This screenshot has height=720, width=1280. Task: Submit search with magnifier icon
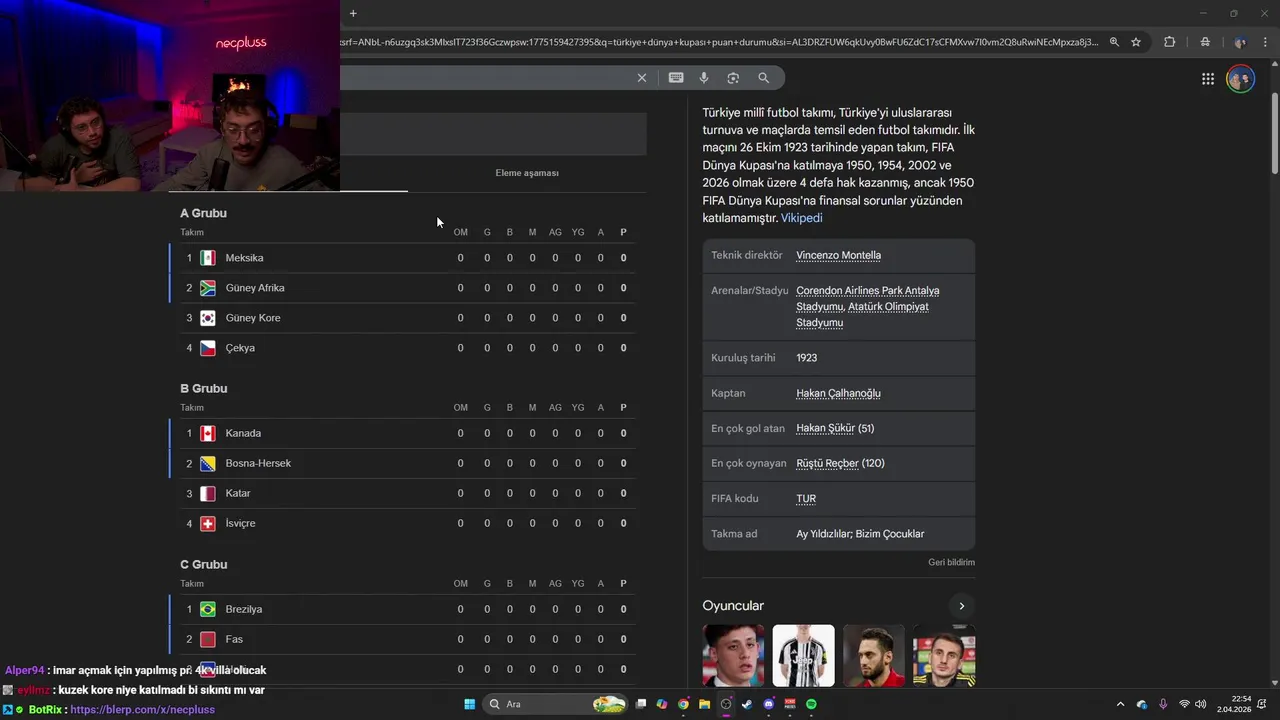[x=764, y=78]
